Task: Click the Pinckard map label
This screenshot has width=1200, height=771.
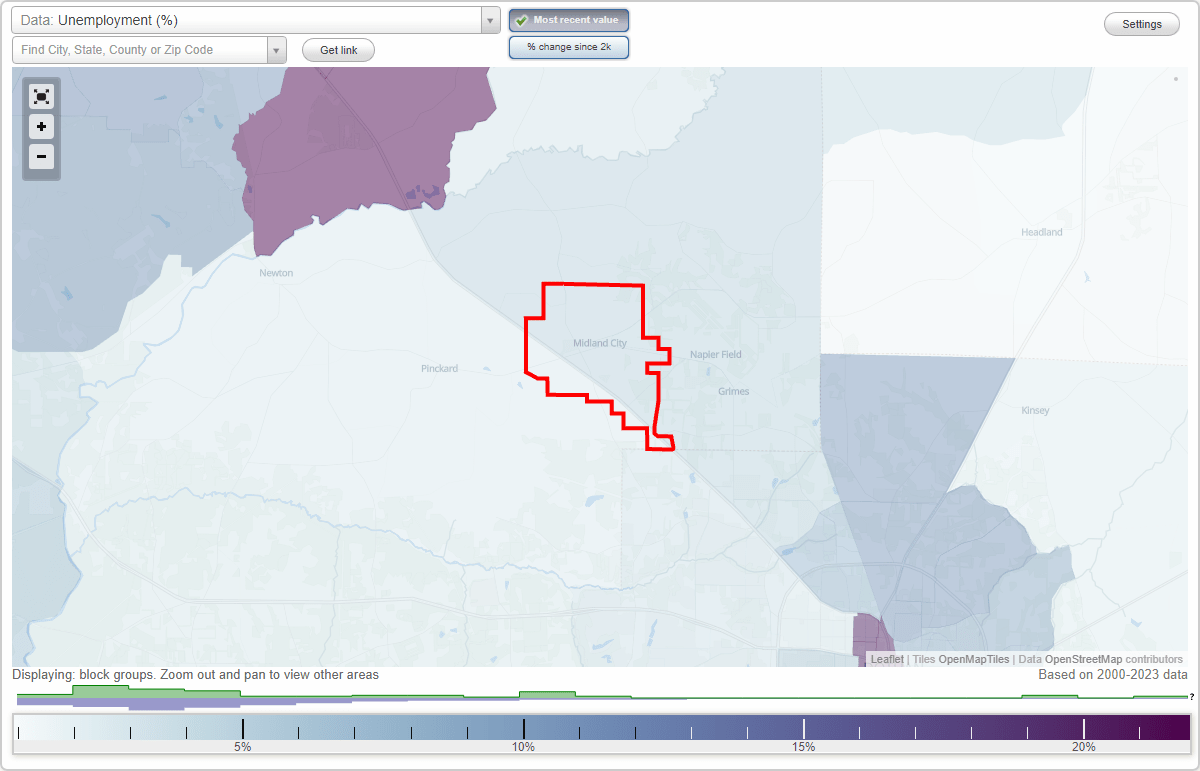Action: [x=439, y=369]
